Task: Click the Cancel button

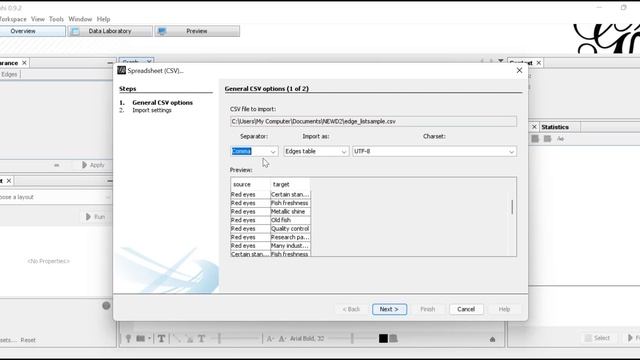Action: click(466, 309)
